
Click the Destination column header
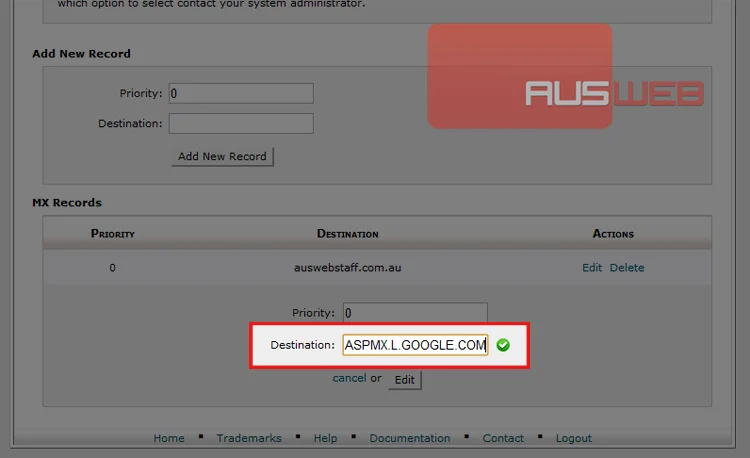[x=348, y=234]
